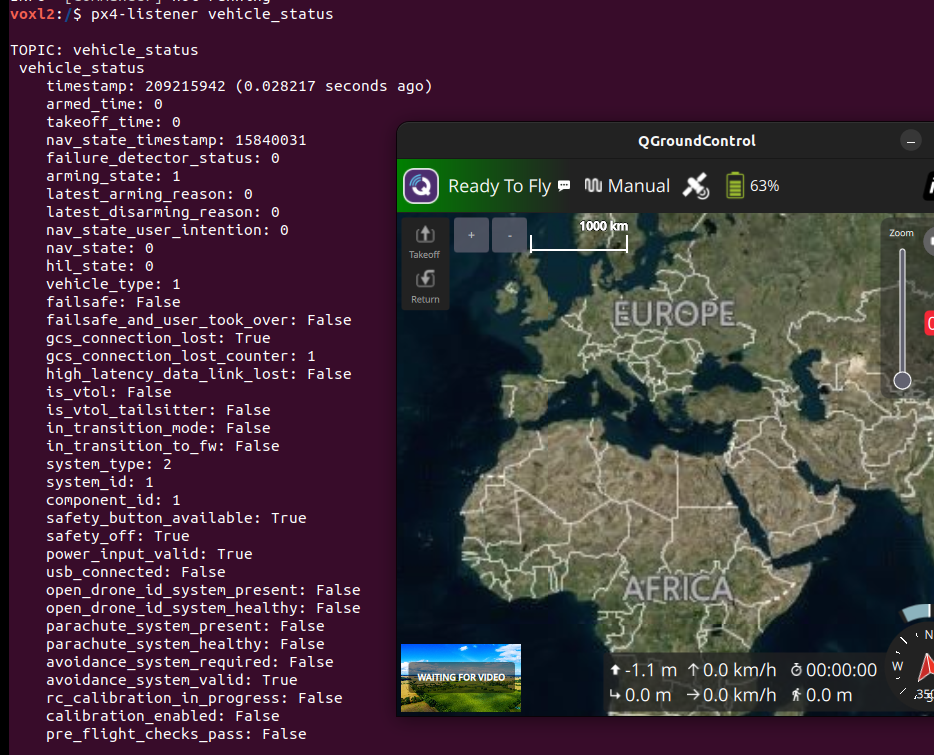Click the usb_connected: False line
The image size is (934, 755).
[136, 572]
